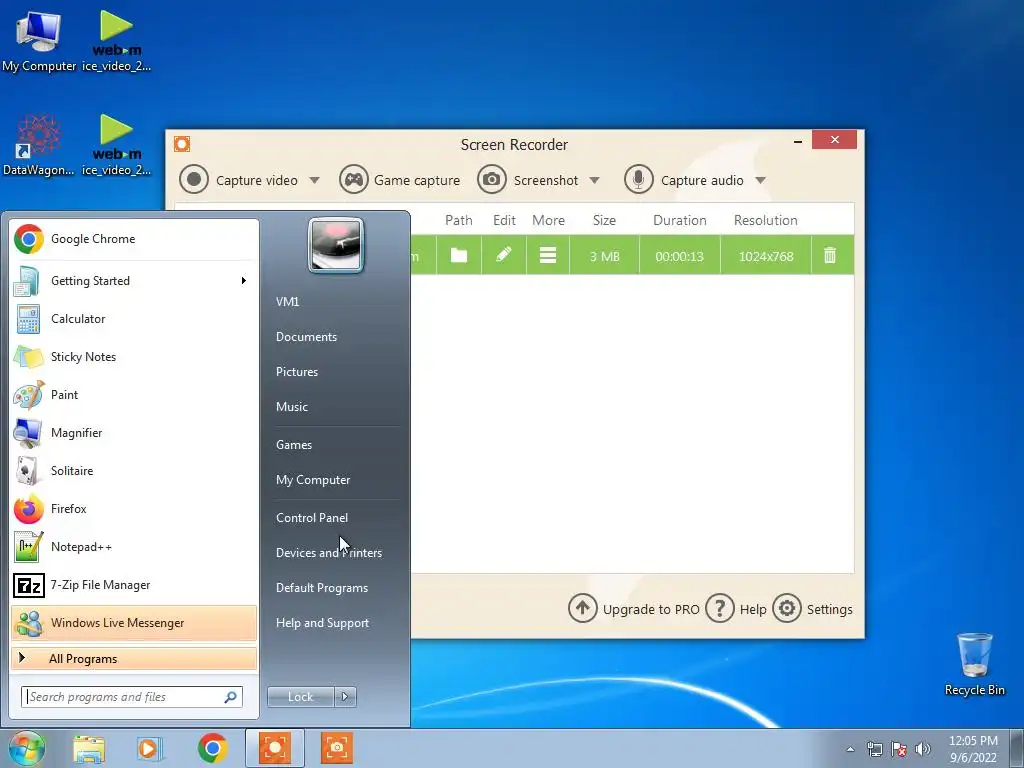Click the Upgrade to PRO arrow icon
1024x768 pixels.
(583, 609)
